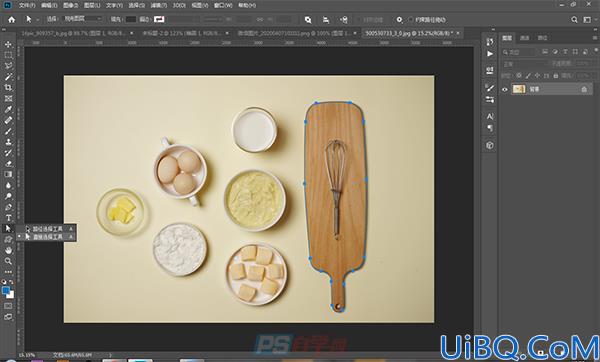Open the Select dropdown in options bar
The width and height of the screenshot is (600, 362).
point(82,19)
